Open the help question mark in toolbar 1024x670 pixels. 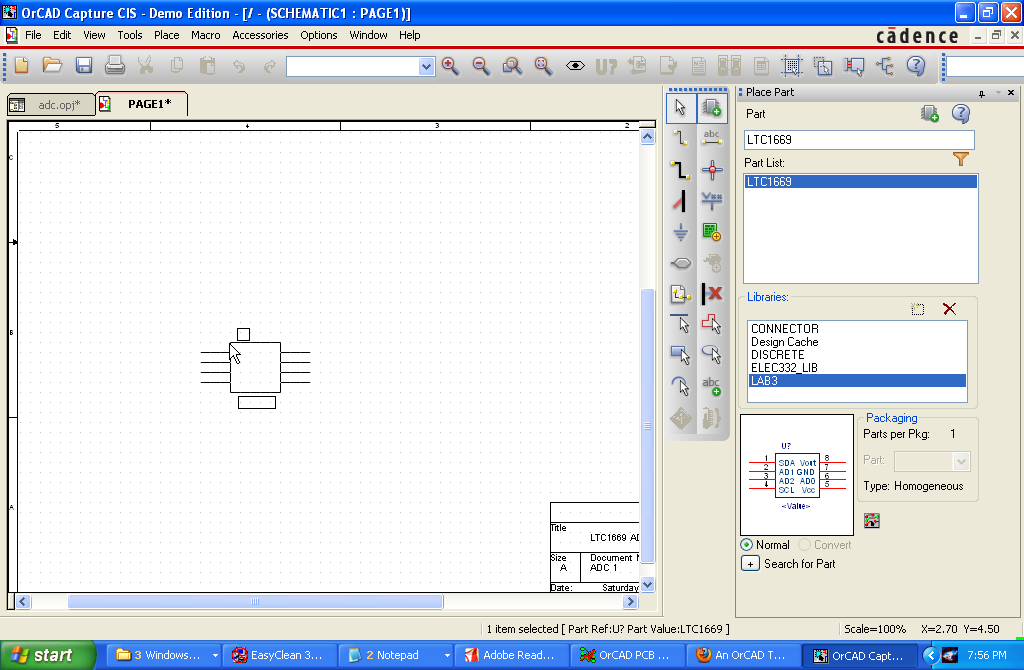click(916, 65)
